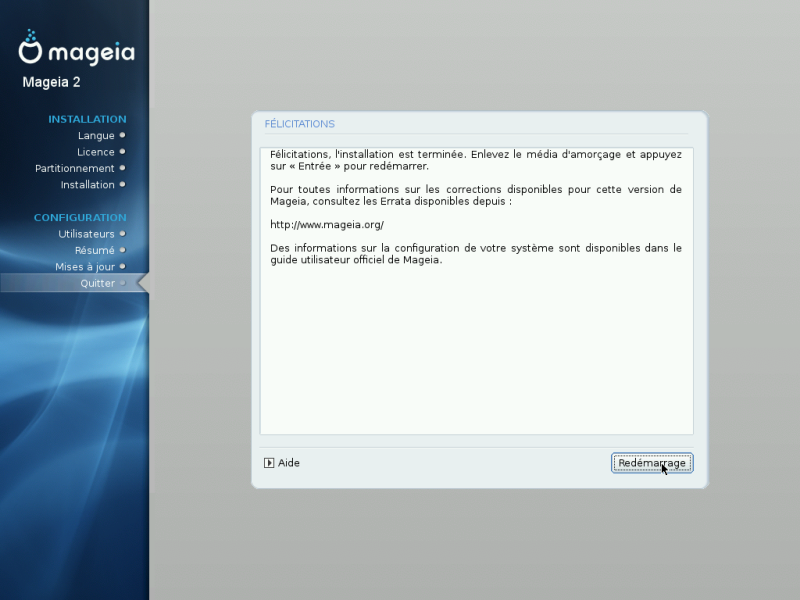Click the bullet dot next to Utilisateurs

pos(122,234)
